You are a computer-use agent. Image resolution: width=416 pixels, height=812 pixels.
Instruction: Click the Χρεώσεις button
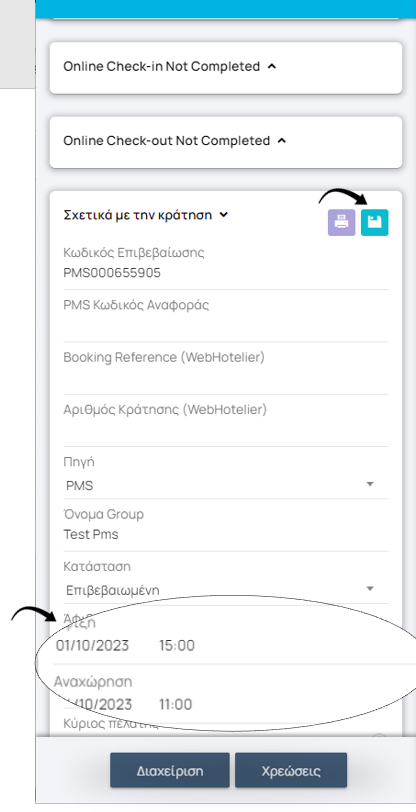click(x=291, y=771)
